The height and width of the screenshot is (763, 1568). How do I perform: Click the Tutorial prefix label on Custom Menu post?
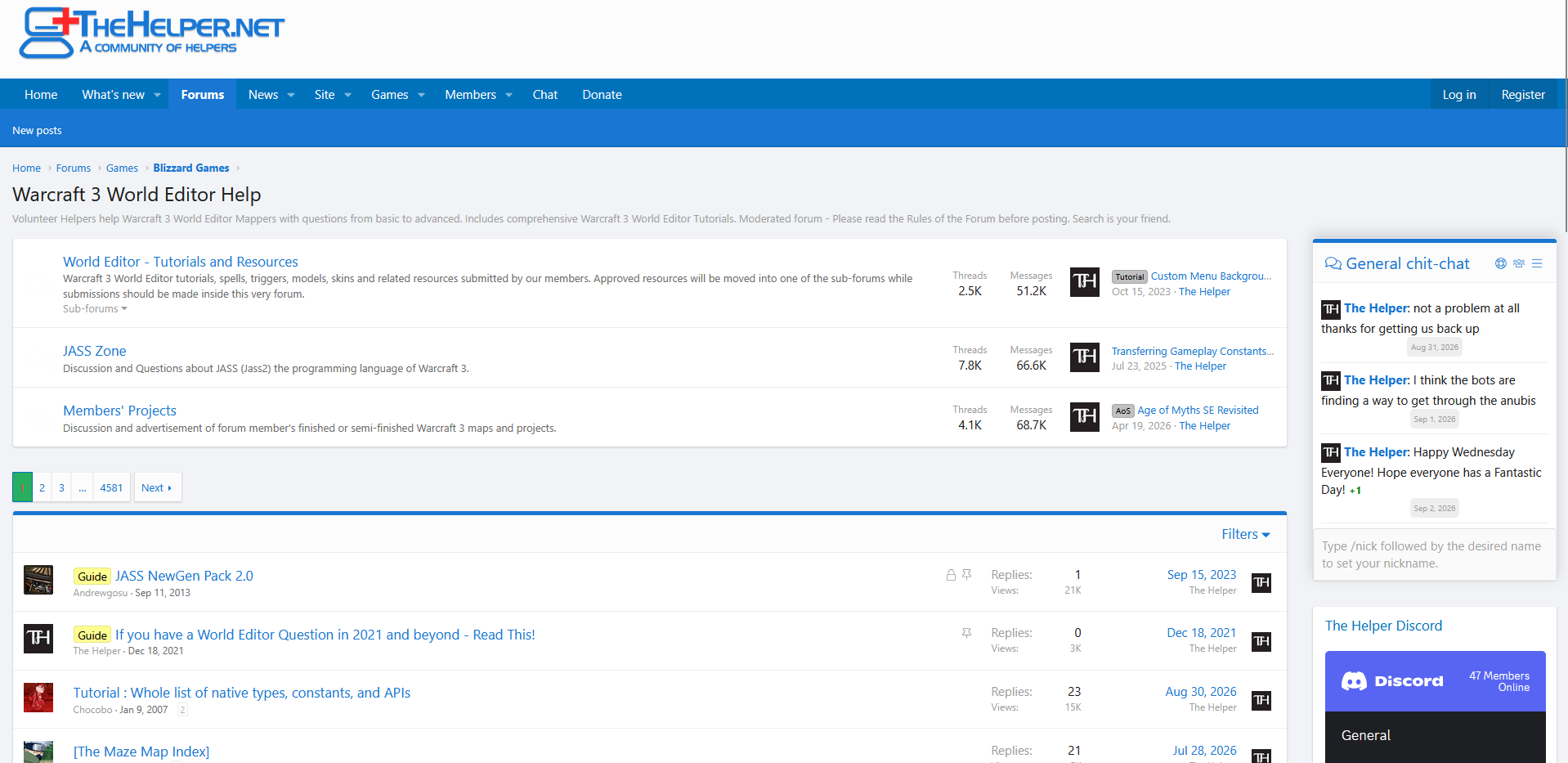click(x=1130, y=277)
